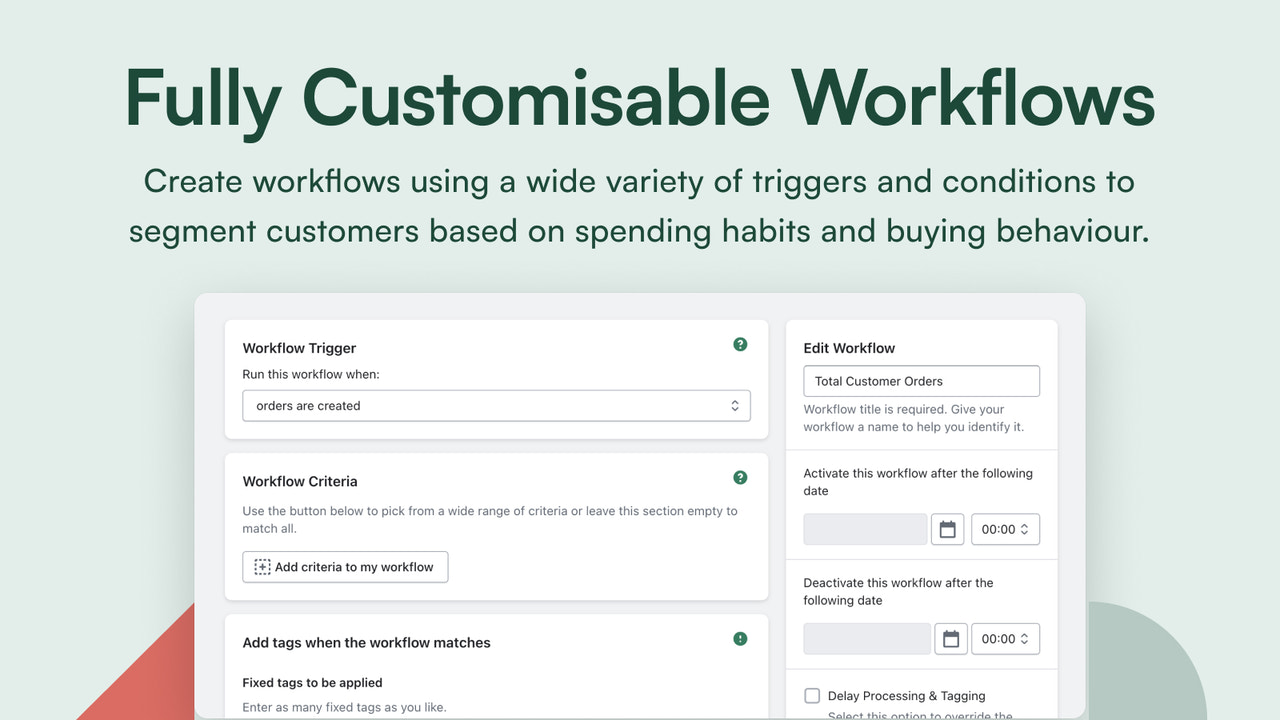Click the activation time stepper arrows
The height and width of the screenshot is (720, 1280).
tap(1026, 529)
